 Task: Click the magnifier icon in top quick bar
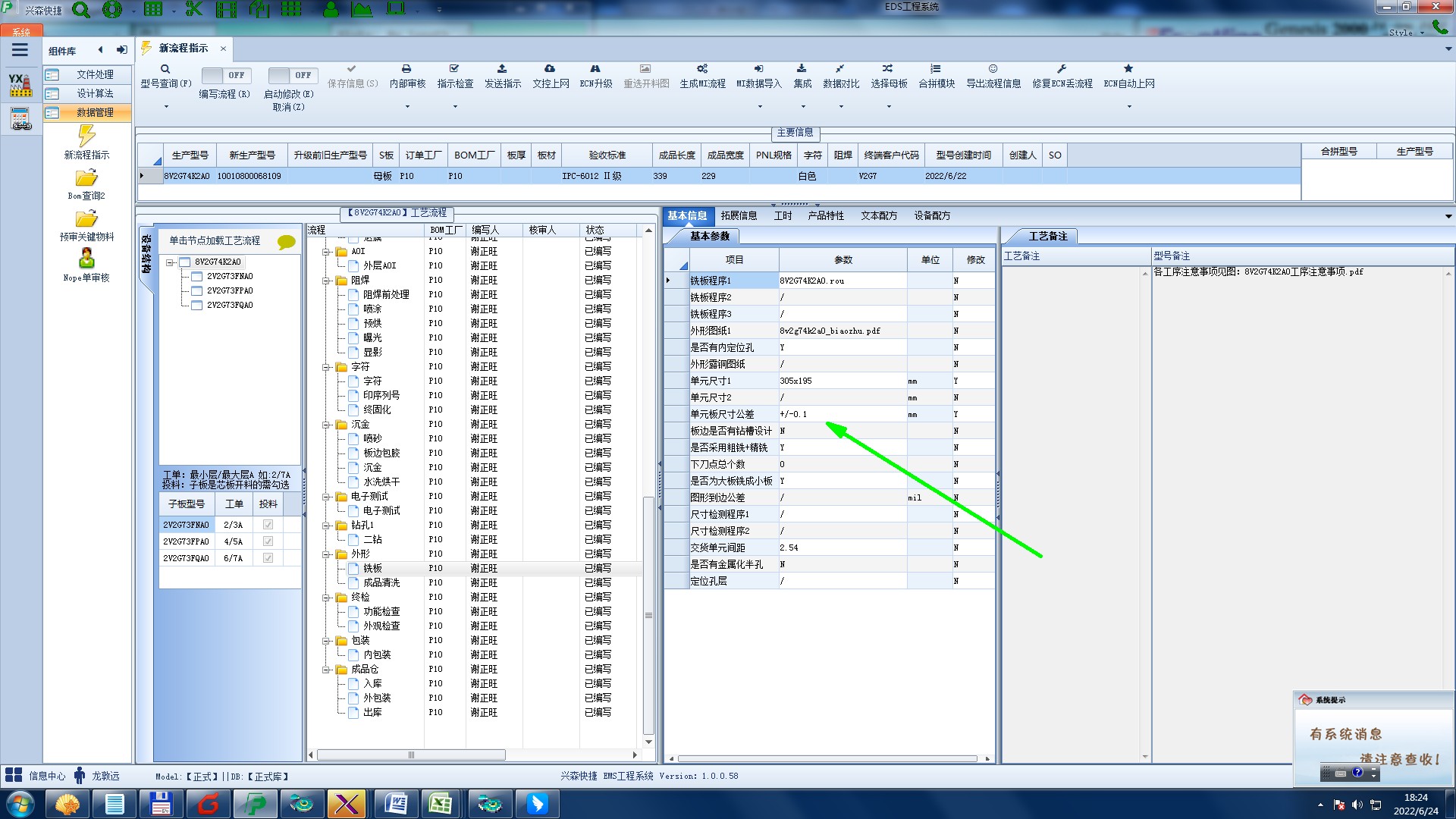tap(80, 10)
